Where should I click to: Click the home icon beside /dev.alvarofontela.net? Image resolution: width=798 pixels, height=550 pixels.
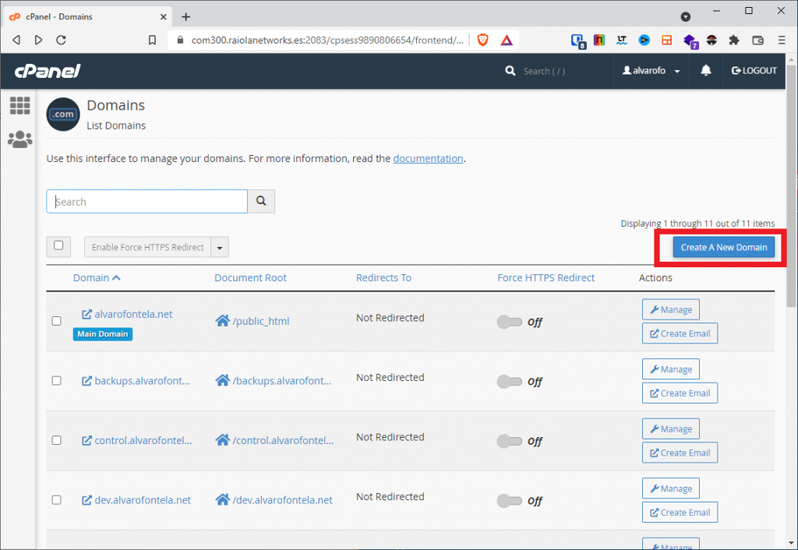[222, 500]
